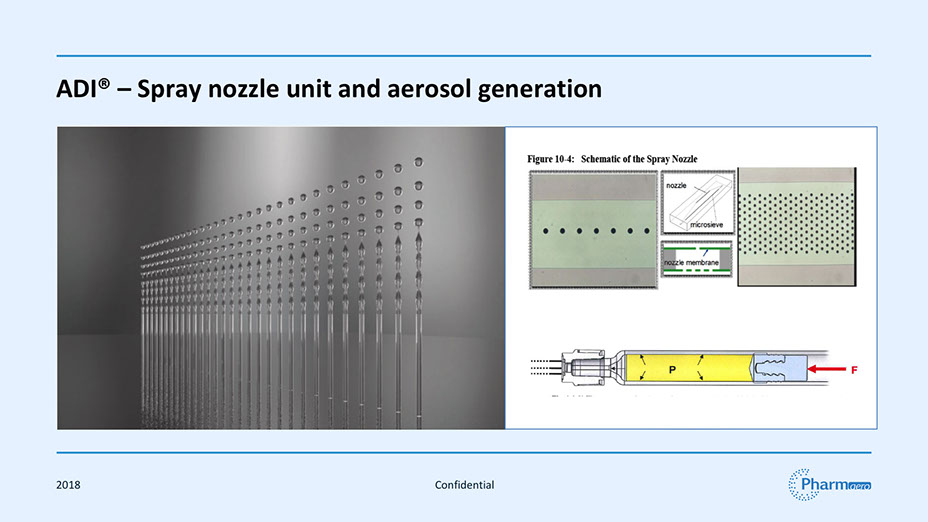Image resolution: width=928 pixels, height=522 pixels.
Task: Click the 2018 year in the footer
Action: coord(69,485)
